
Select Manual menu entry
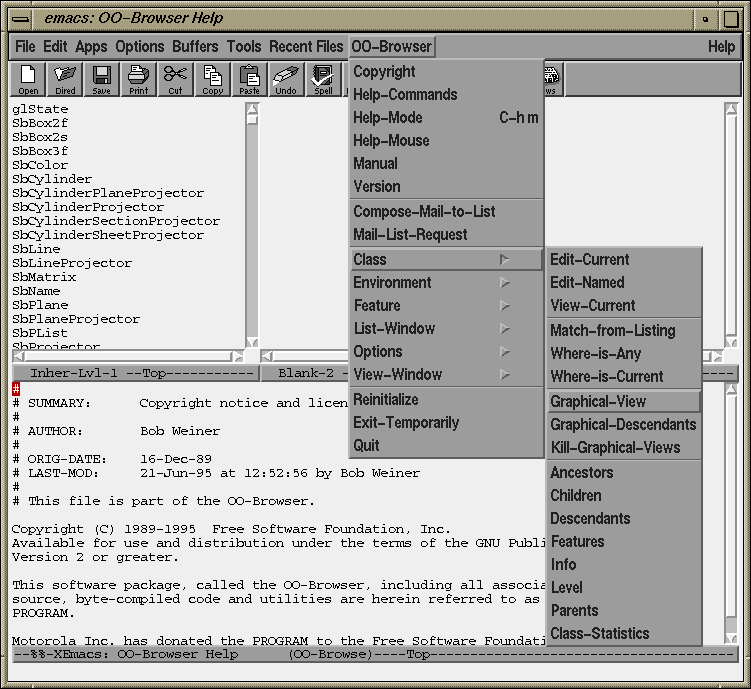pos(447,164)
